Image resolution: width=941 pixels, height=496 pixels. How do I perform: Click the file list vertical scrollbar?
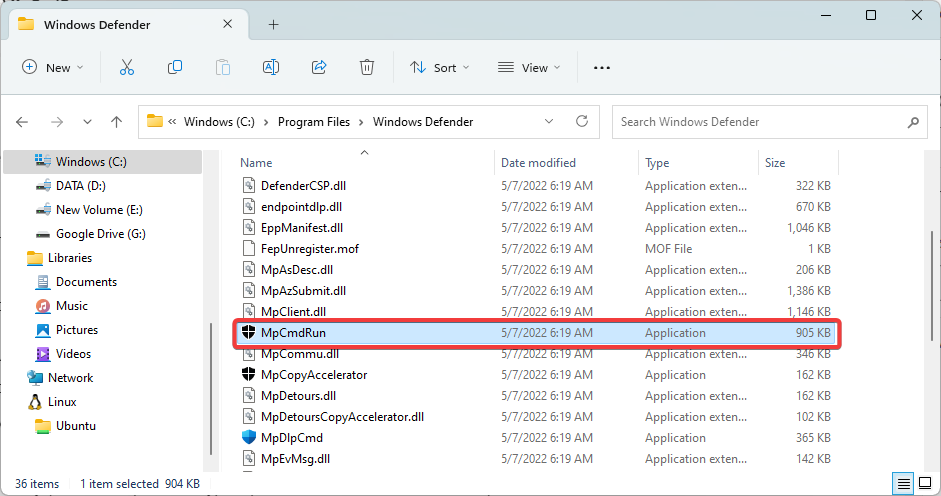[x=932, y=286]
